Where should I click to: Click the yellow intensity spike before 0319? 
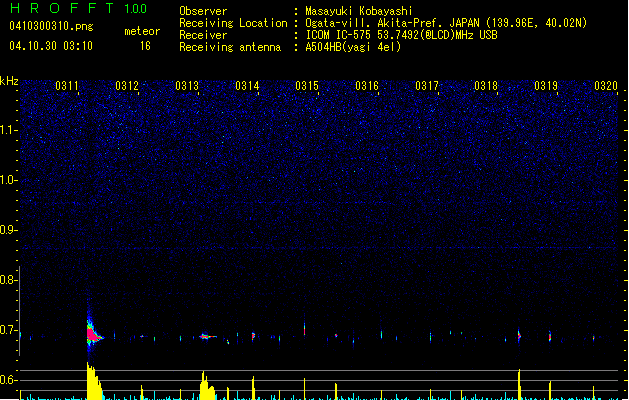point(519,384)
